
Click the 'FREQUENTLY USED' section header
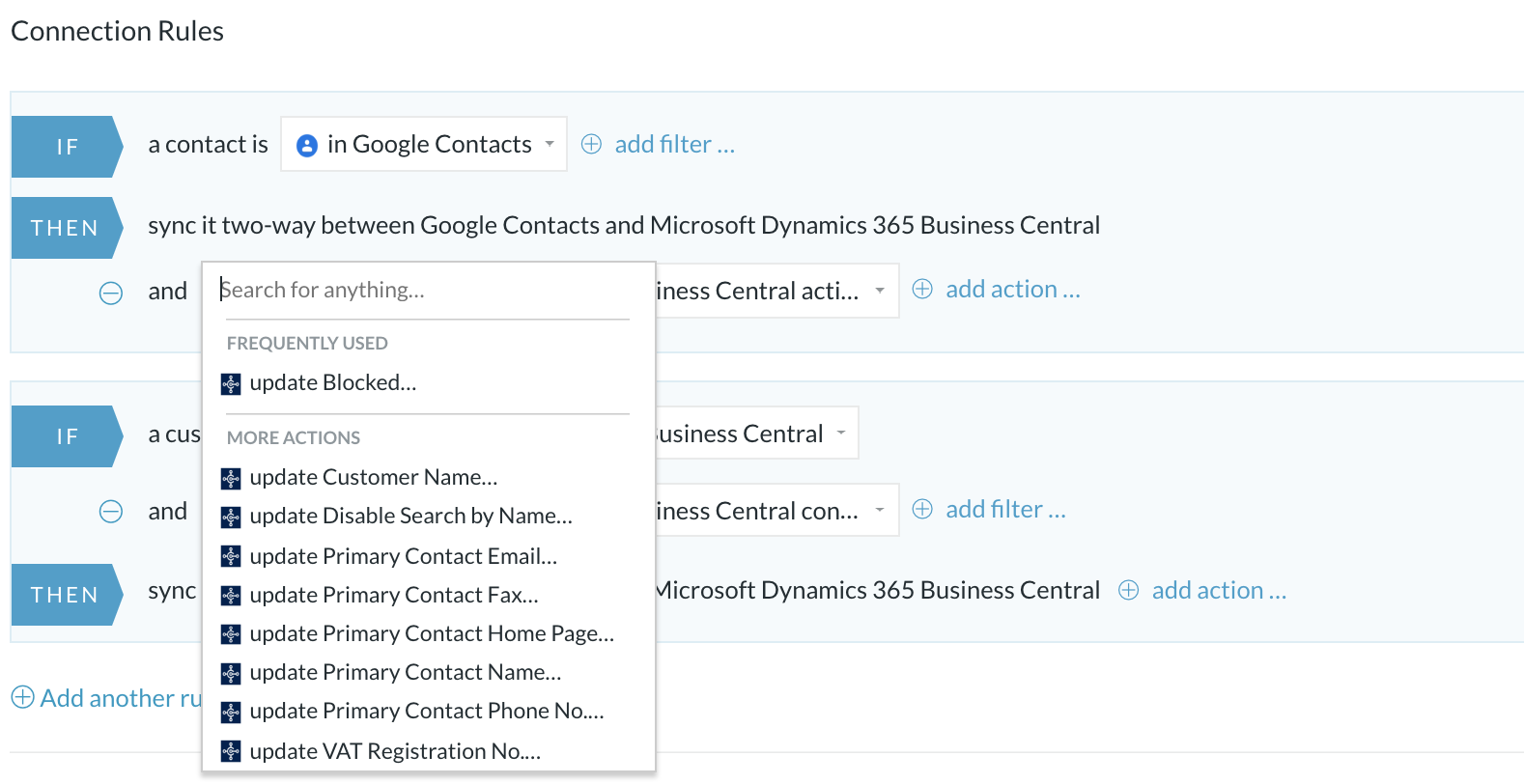click(x=307, y=343)
